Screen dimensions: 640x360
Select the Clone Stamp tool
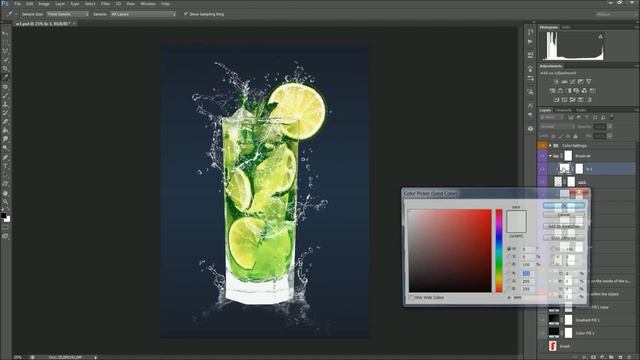[x=5, y=104]
